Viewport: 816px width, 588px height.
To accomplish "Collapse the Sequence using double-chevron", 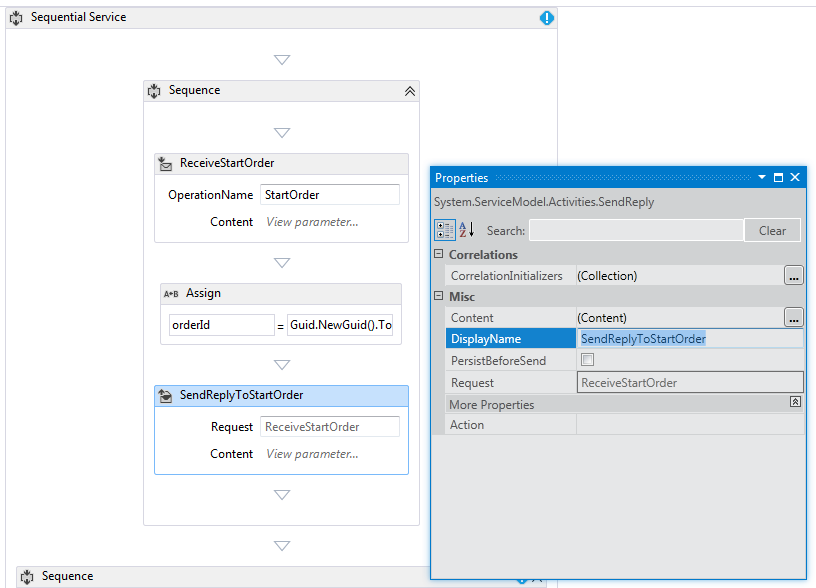I will pos(410,90).
